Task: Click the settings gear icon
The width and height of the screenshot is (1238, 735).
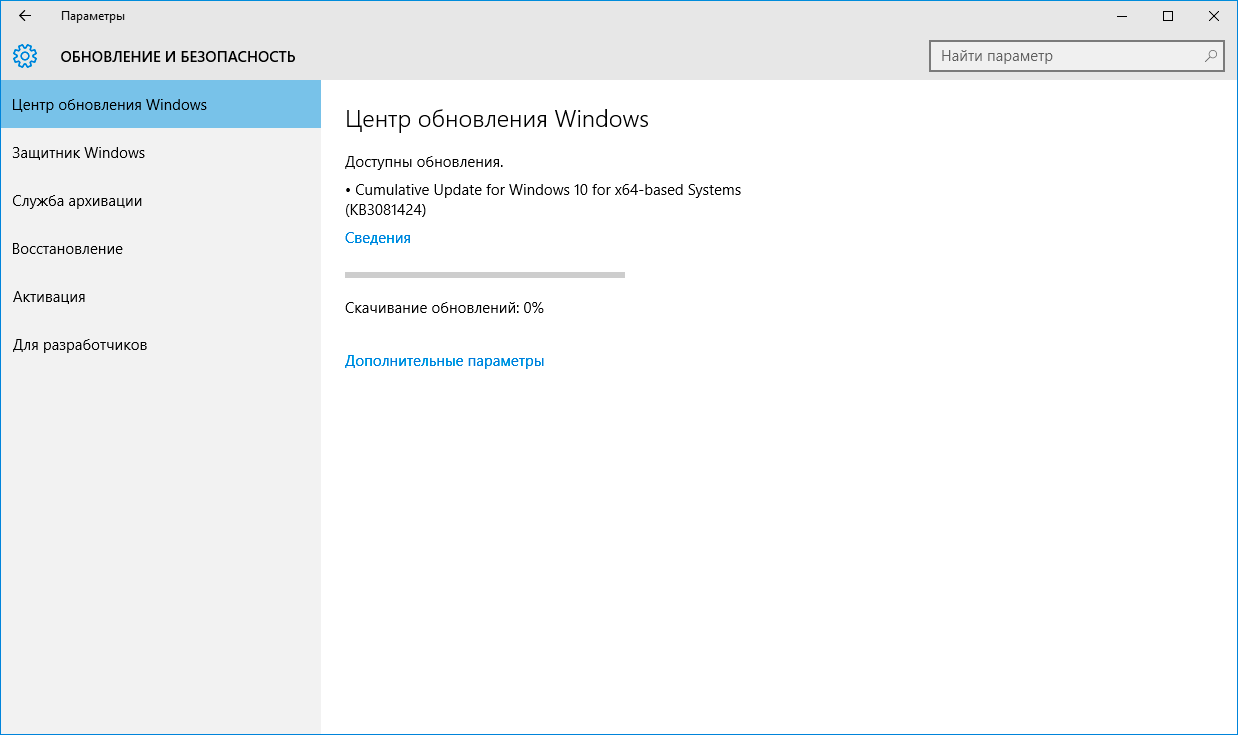Action: 25,56
